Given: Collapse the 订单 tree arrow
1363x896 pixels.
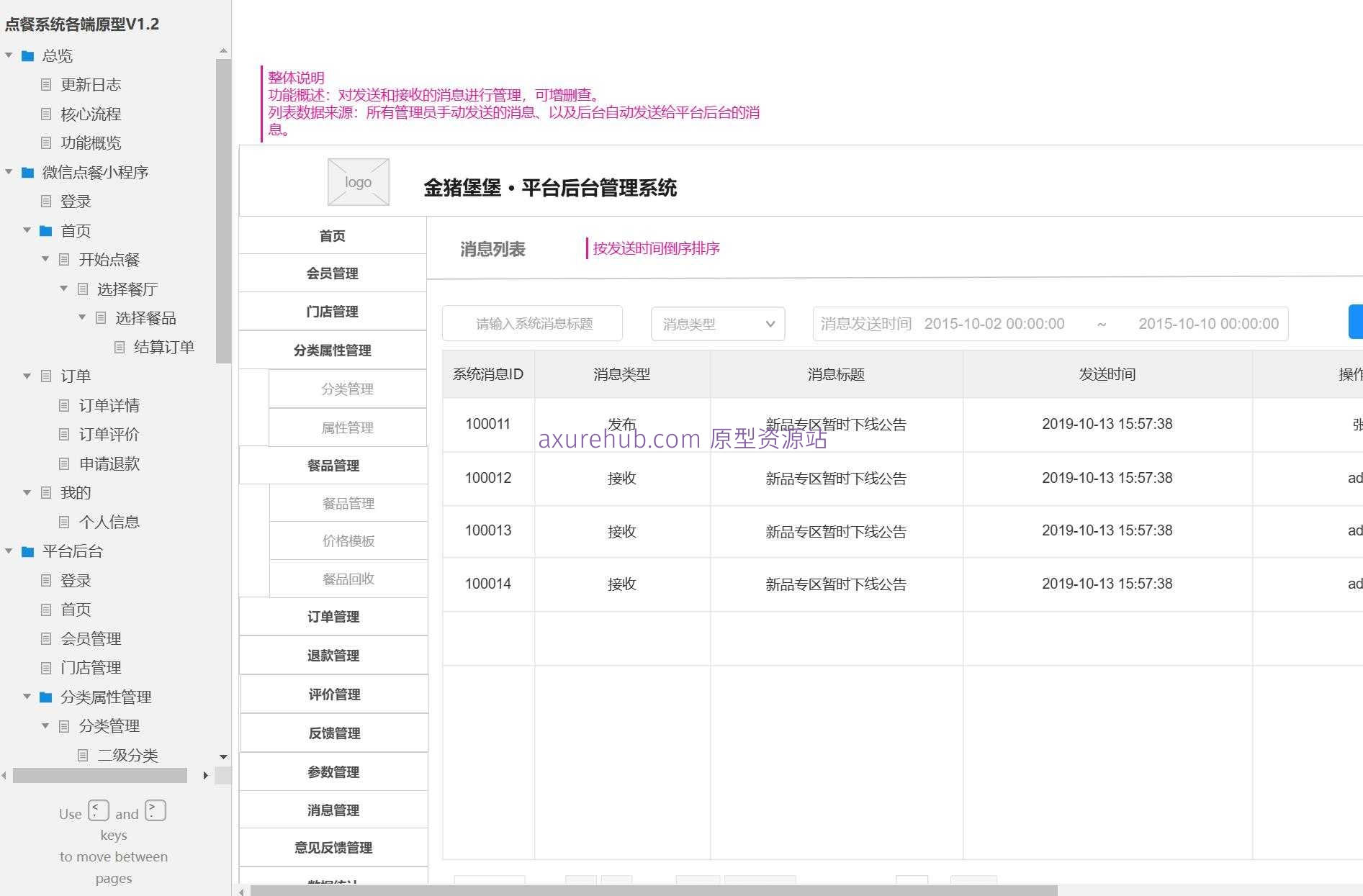Looking at the screenshot, I should tap(27, 376).
